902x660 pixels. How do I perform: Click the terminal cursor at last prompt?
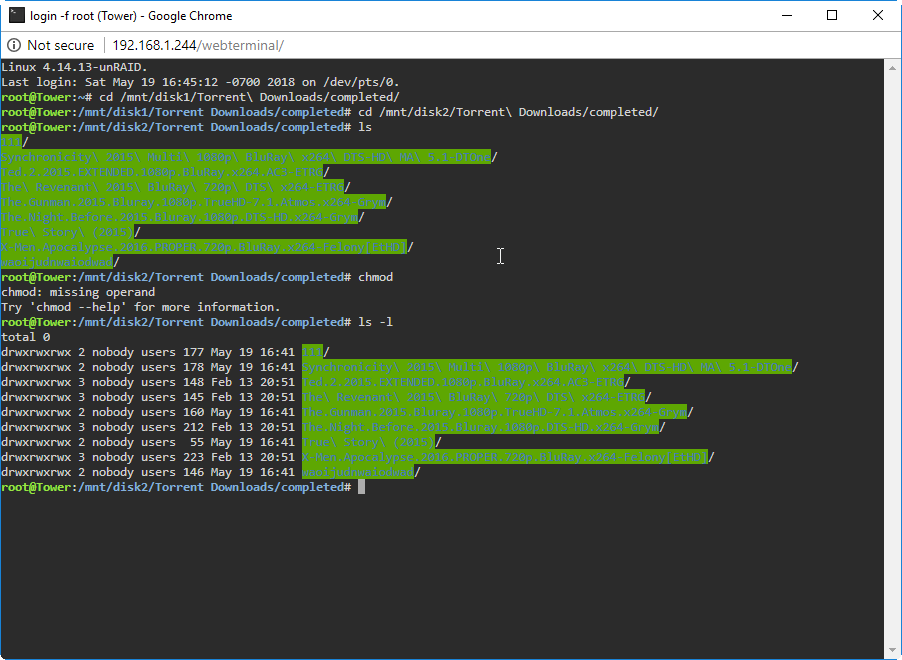point(361,487)
